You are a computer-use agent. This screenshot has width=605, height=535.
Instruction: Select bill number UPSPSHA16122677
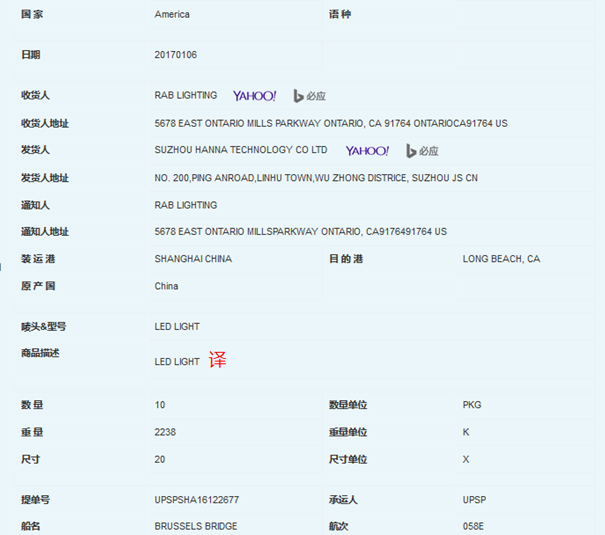(197, 500)
